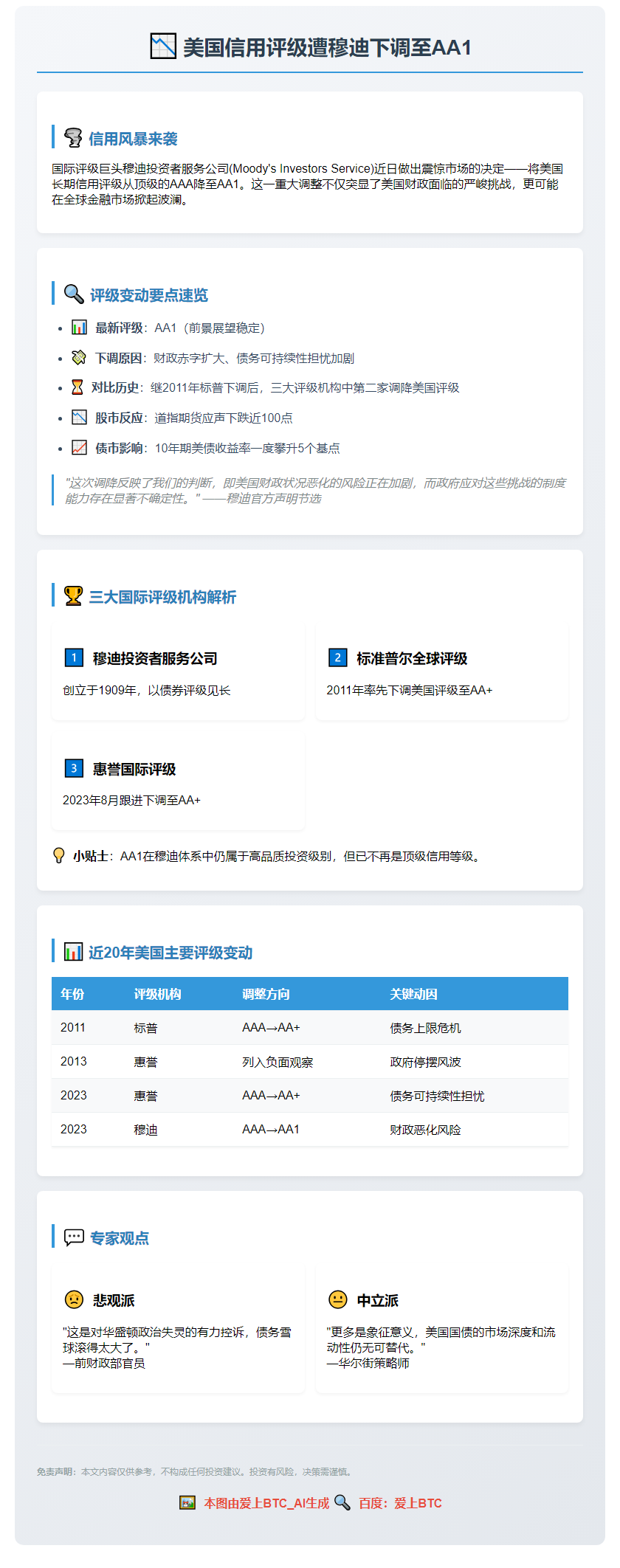Click the number 2 badge for 标准普尔全球评级
This screenshot has width=620, height=1568.
click(x=337, y=657)
